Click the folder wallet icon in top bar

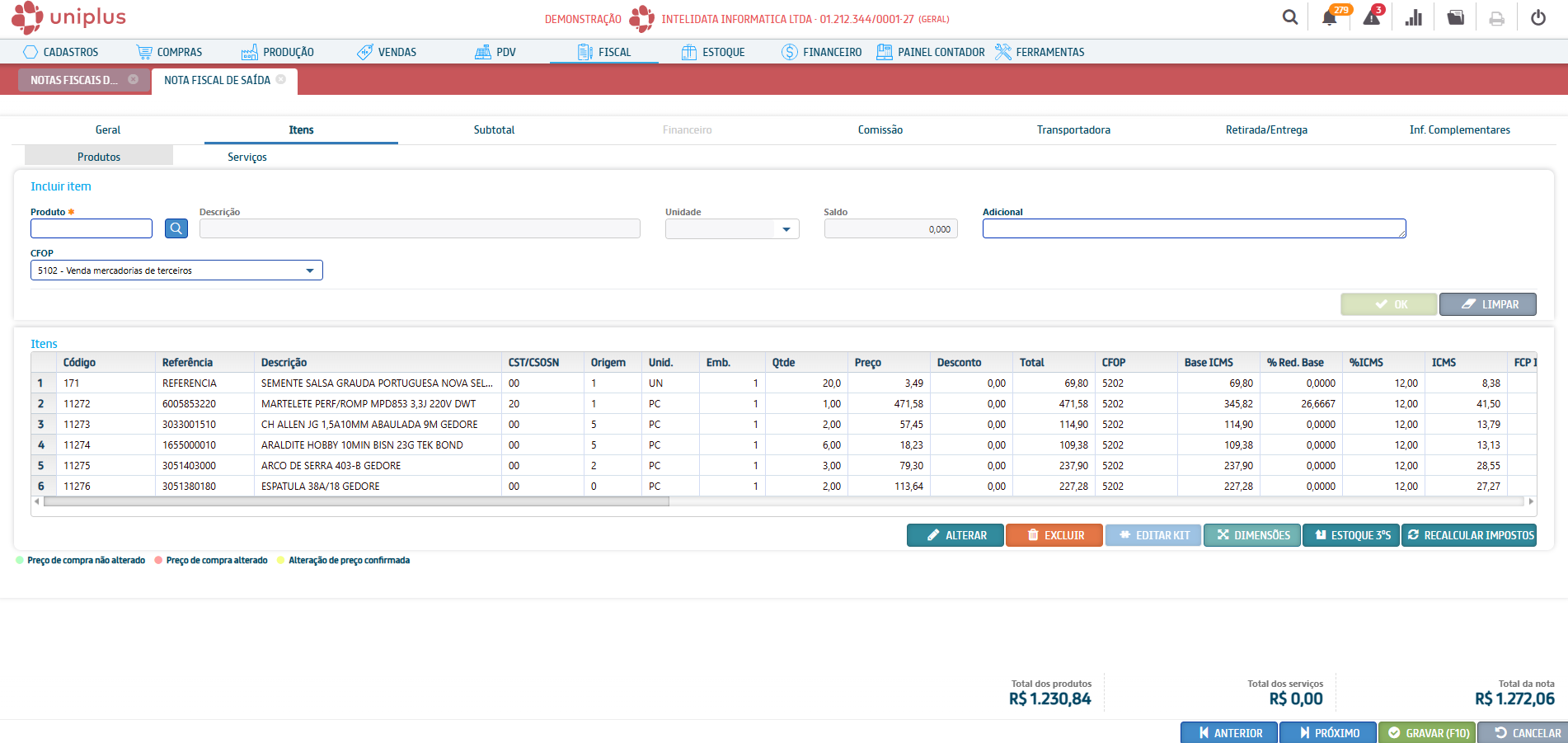1456,17
